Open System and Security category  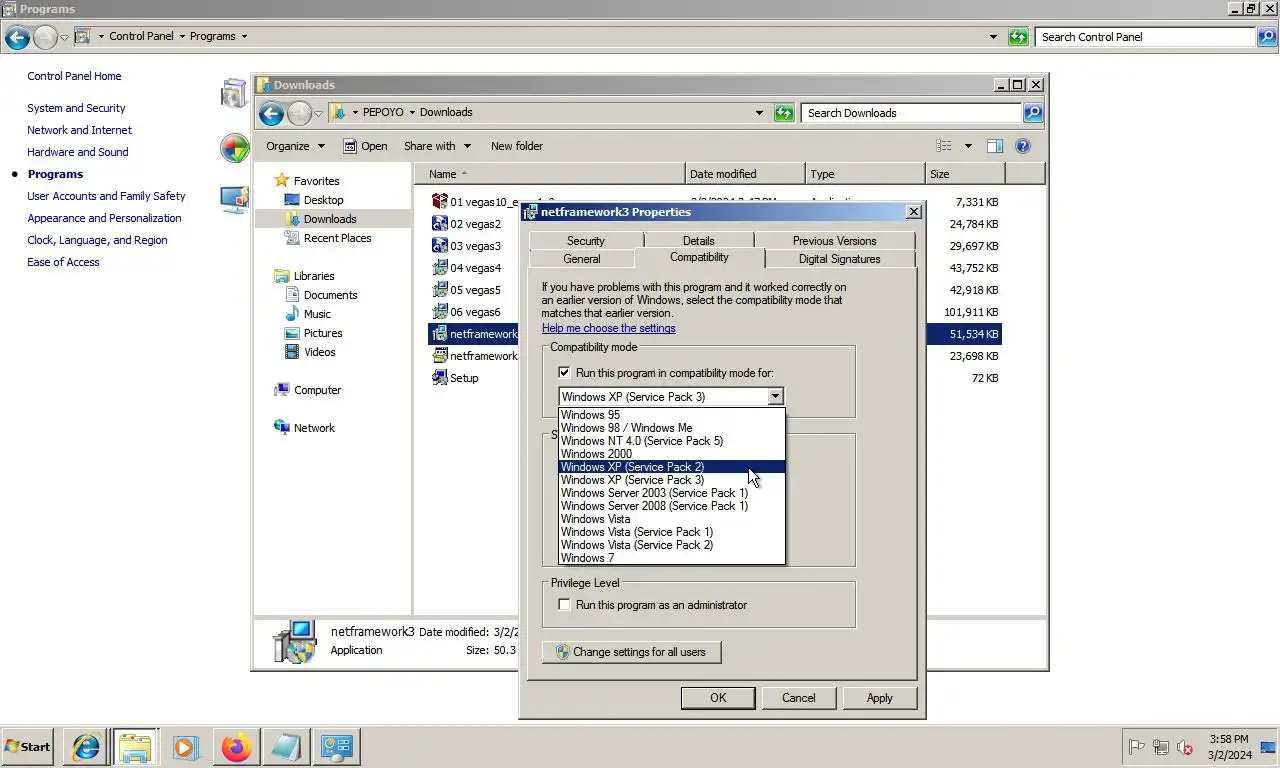click(76, 108)
